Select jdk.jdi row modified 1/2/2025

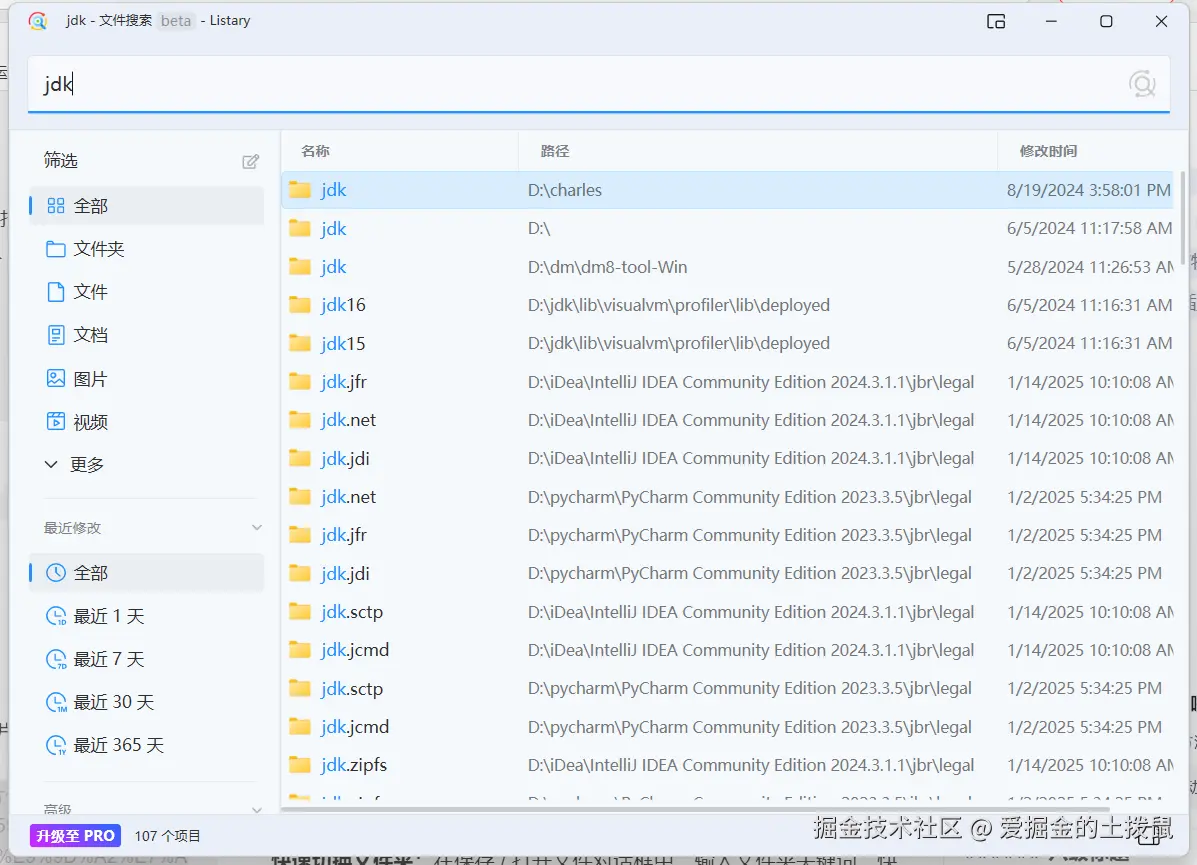(728, 573)
